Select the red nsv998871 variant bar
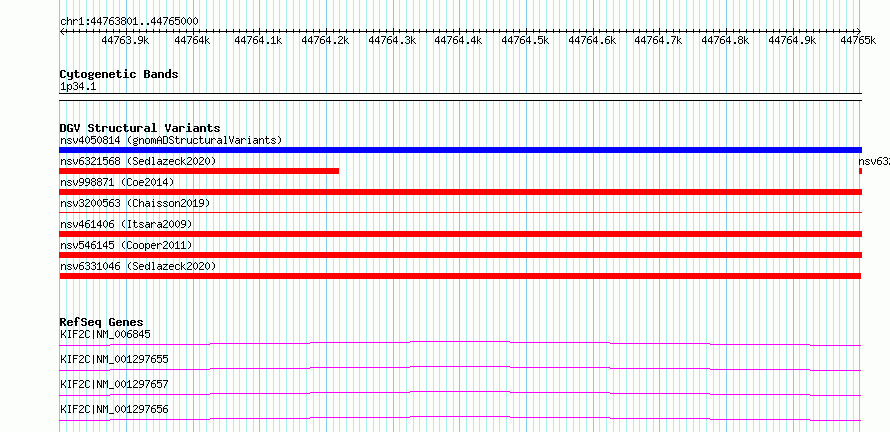 point(460,192)
